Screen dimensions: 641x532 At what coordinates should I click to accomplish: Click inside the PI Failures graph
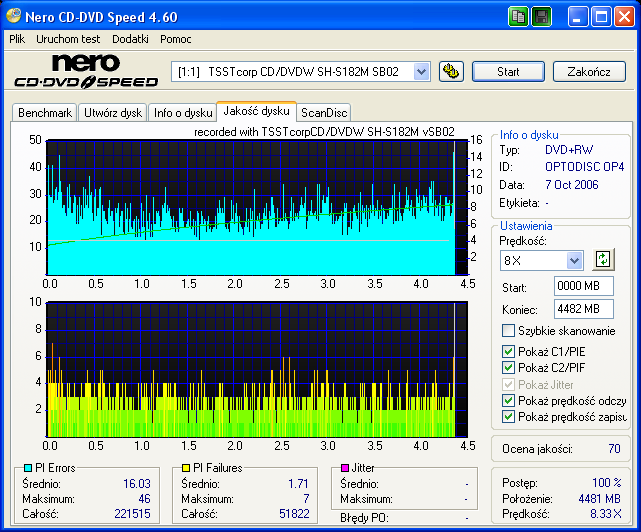(257, 370)
